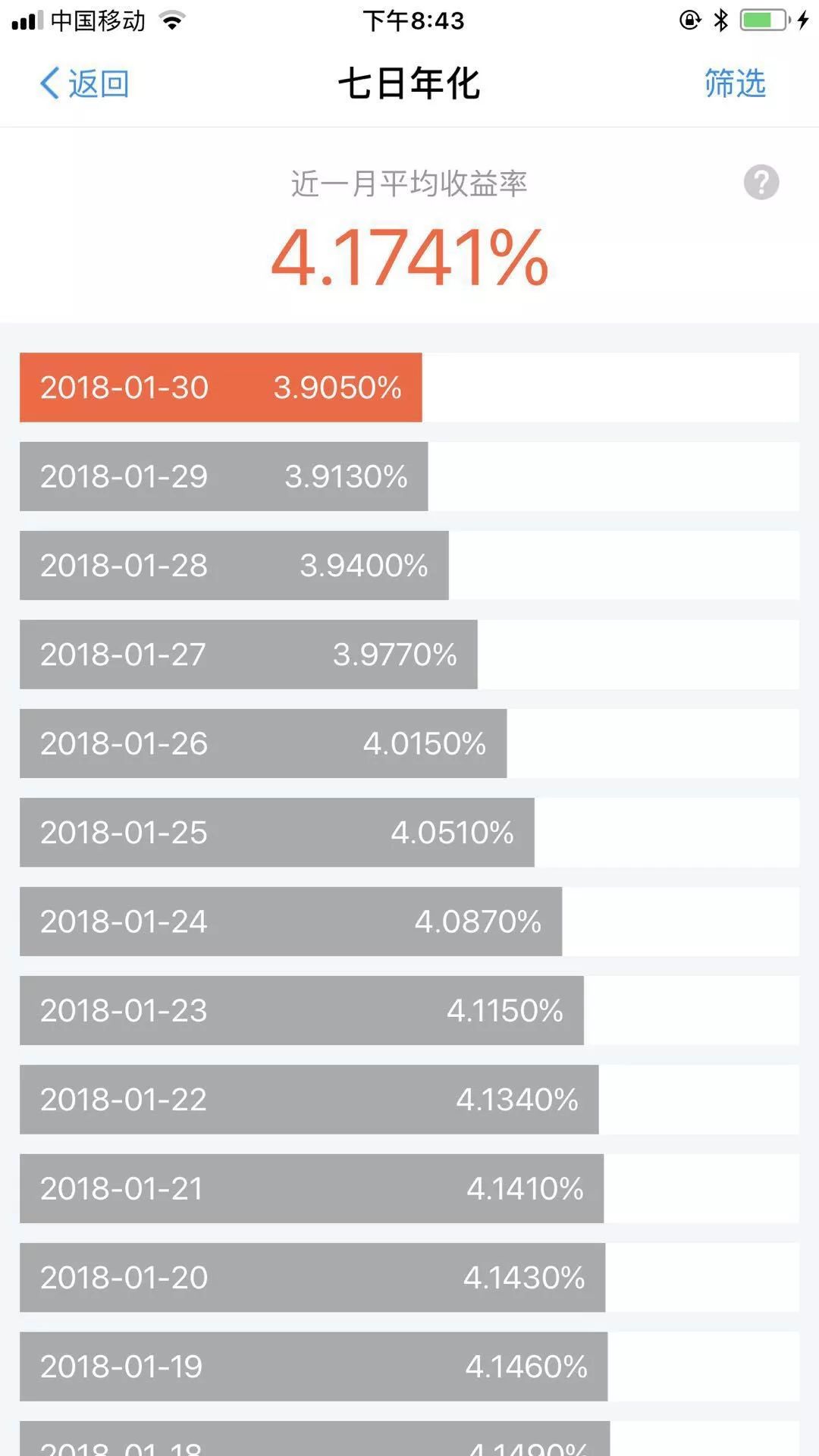Tap the 4.1741% monthly average rate
The width and height of the screenshot is (819, 1456).
(x=409, y=259)
